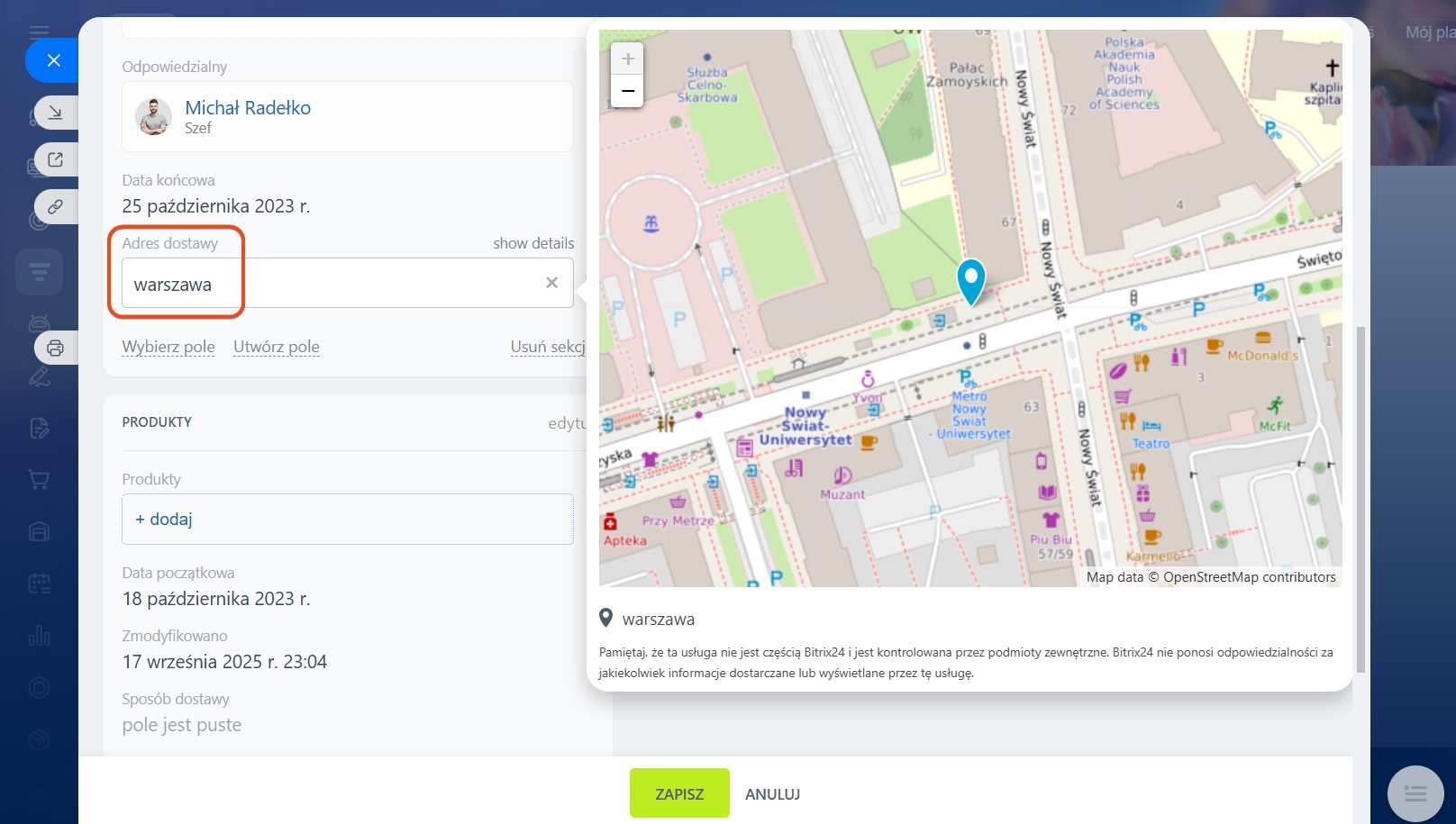
Task: Click the blue location pin on map
Action: (970, 280)
